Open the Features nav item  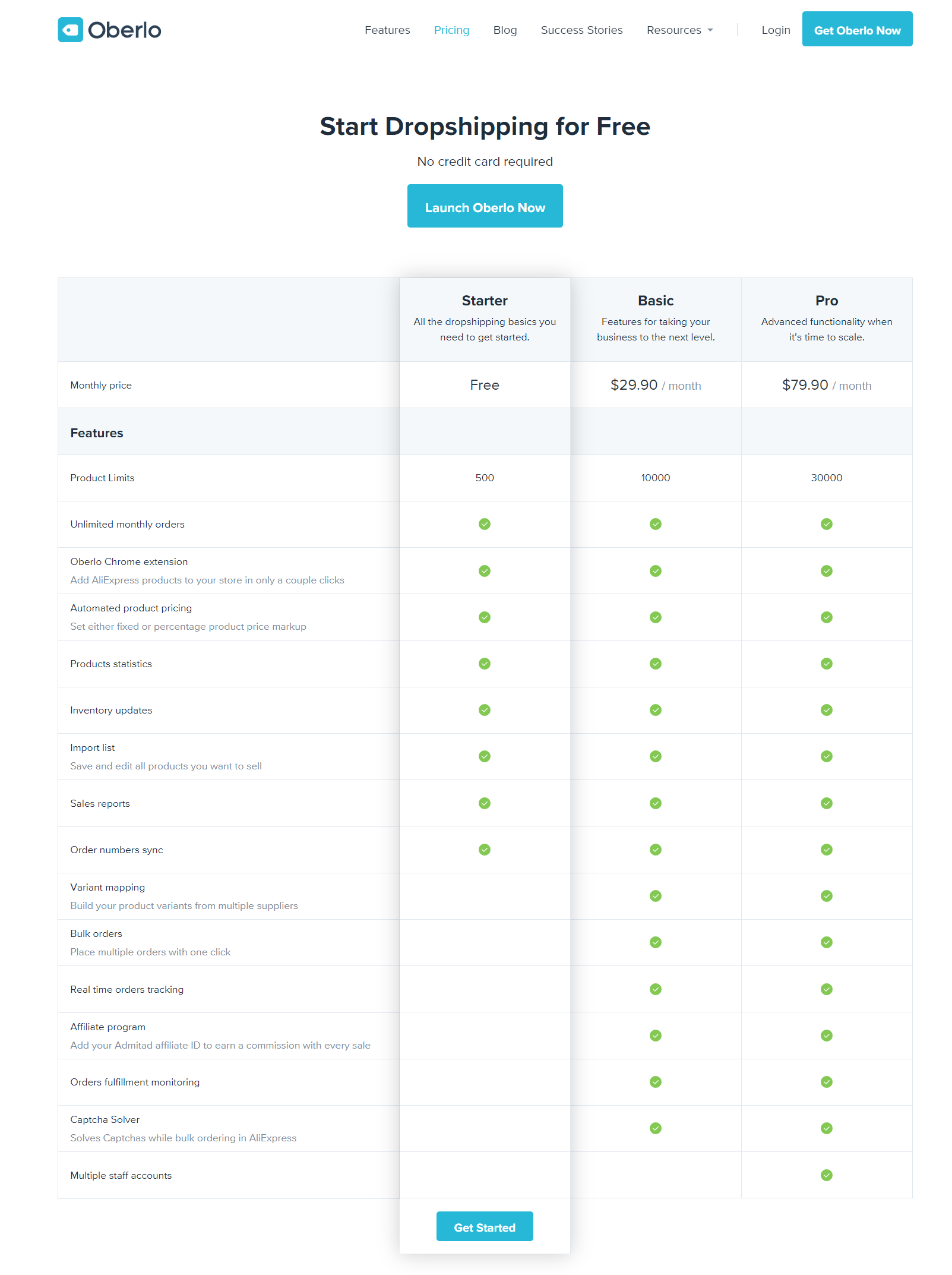pos(387,30)
